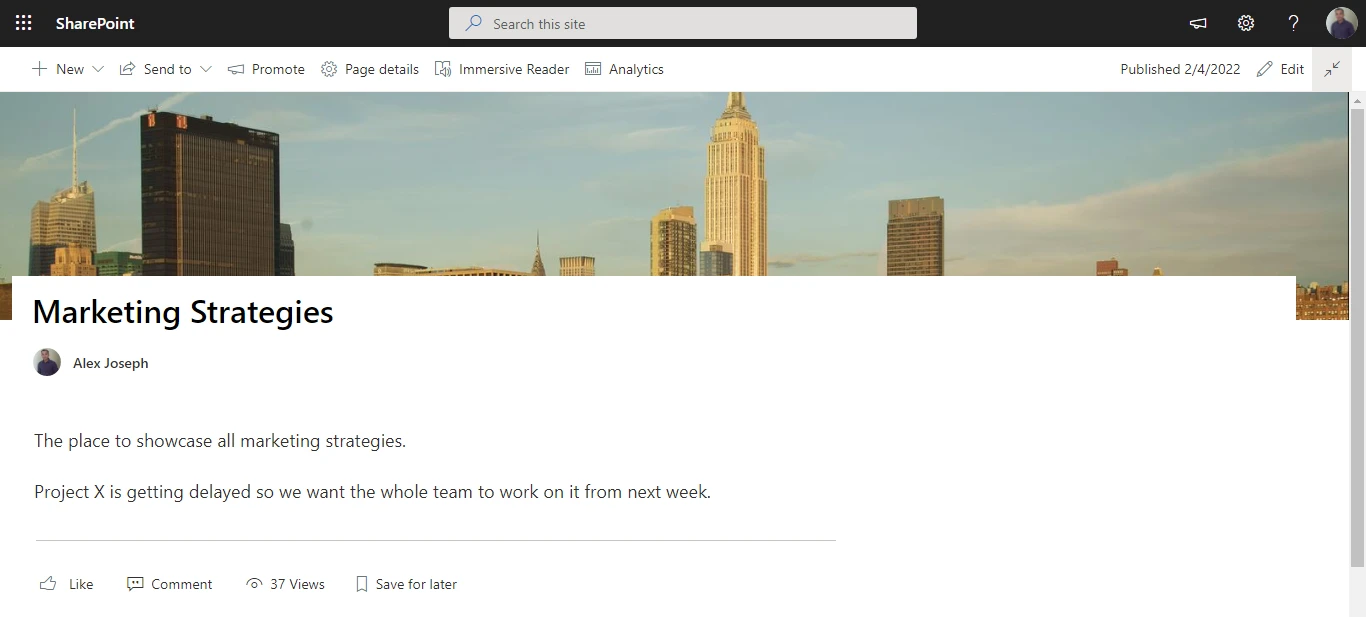Click Promote in the command bar
This screenshot has width=1366, height=617.
click(266, 69)
